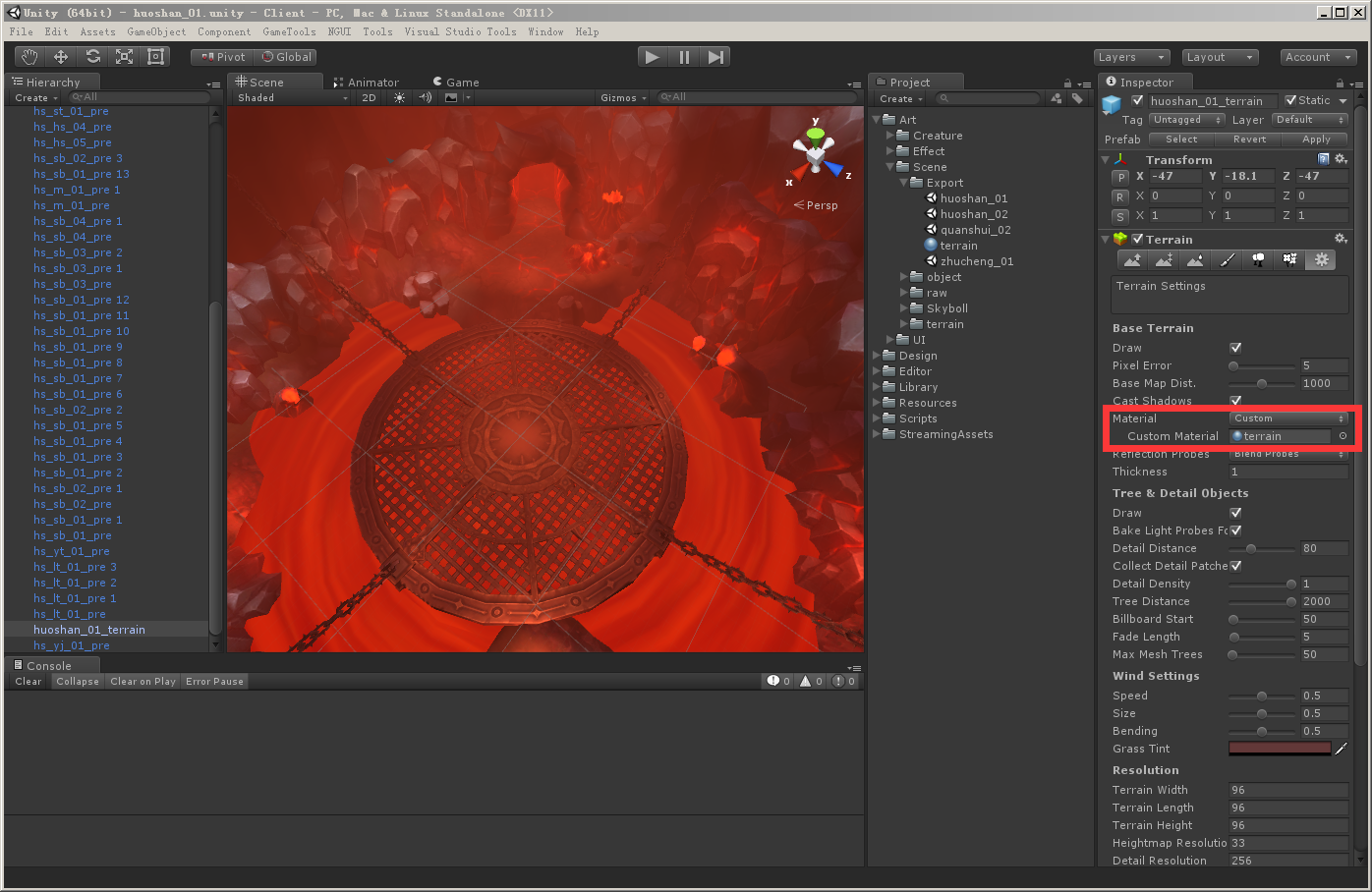
Task: Select the Paint Texture brush tool
Action: point(1227,259)
